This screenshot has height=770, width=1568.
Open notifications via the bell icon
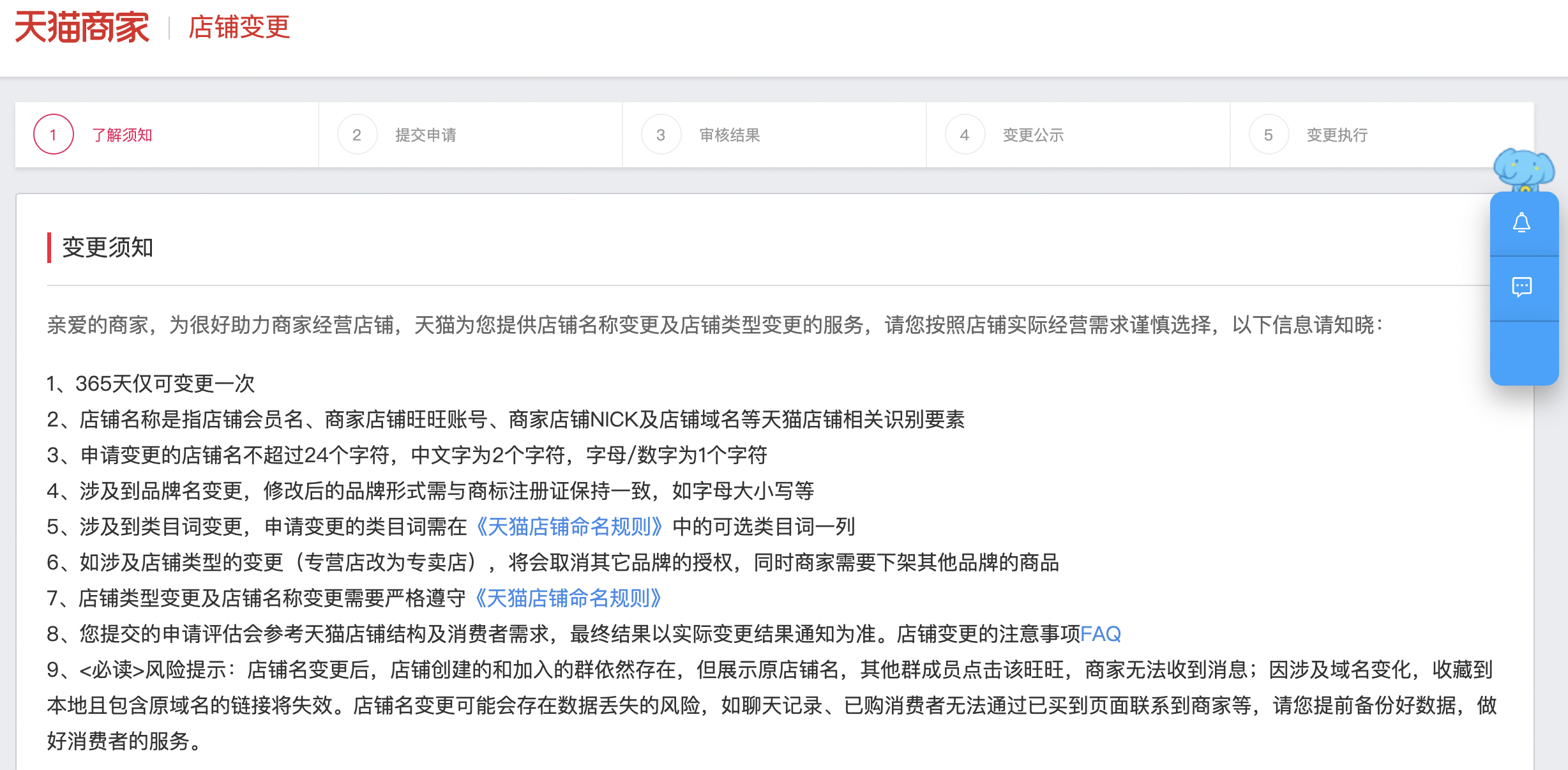pyautogui.click(x=1522, y=223)
